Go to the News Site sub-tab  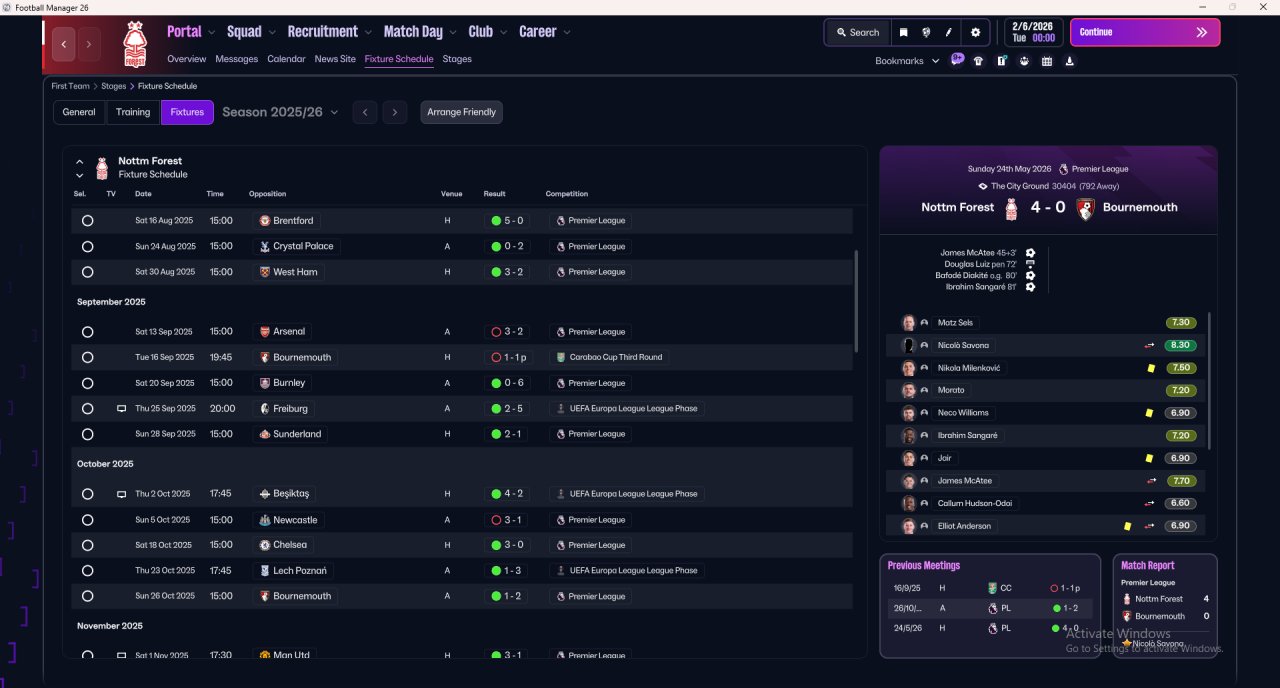[x=335, y=59]
